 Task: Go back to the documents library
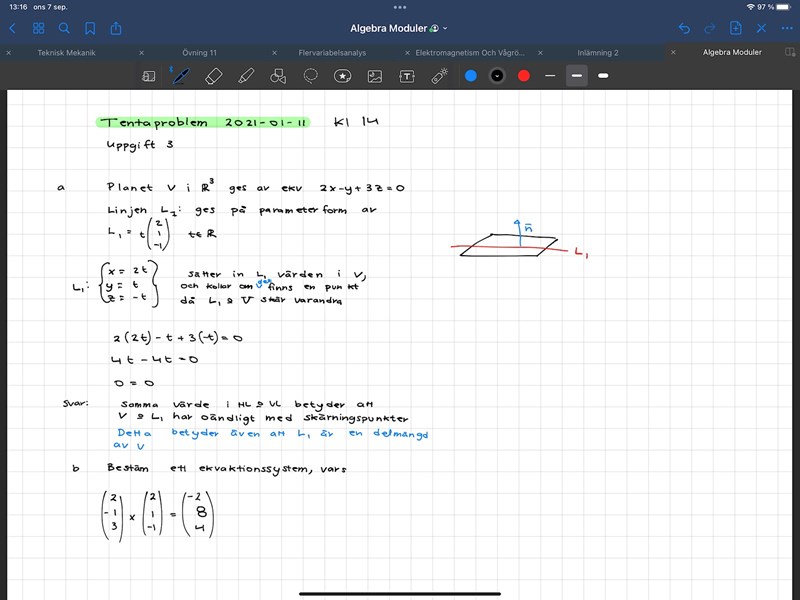click(12, 28)
